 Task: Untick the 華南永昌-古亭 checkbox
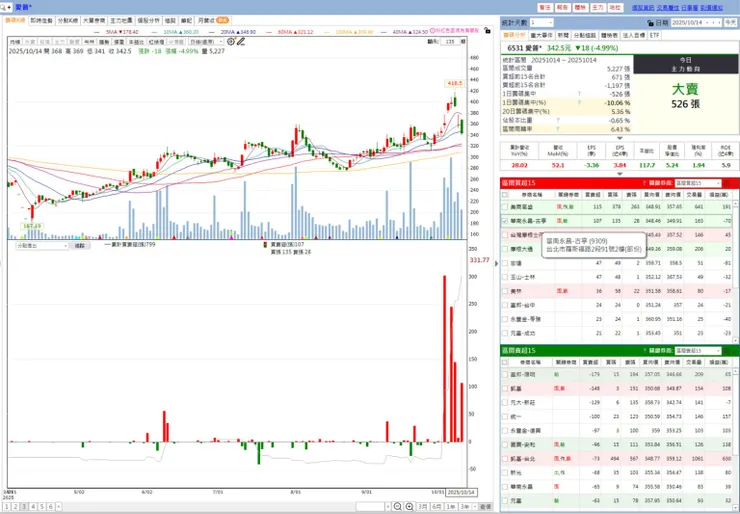pos(505,221)
